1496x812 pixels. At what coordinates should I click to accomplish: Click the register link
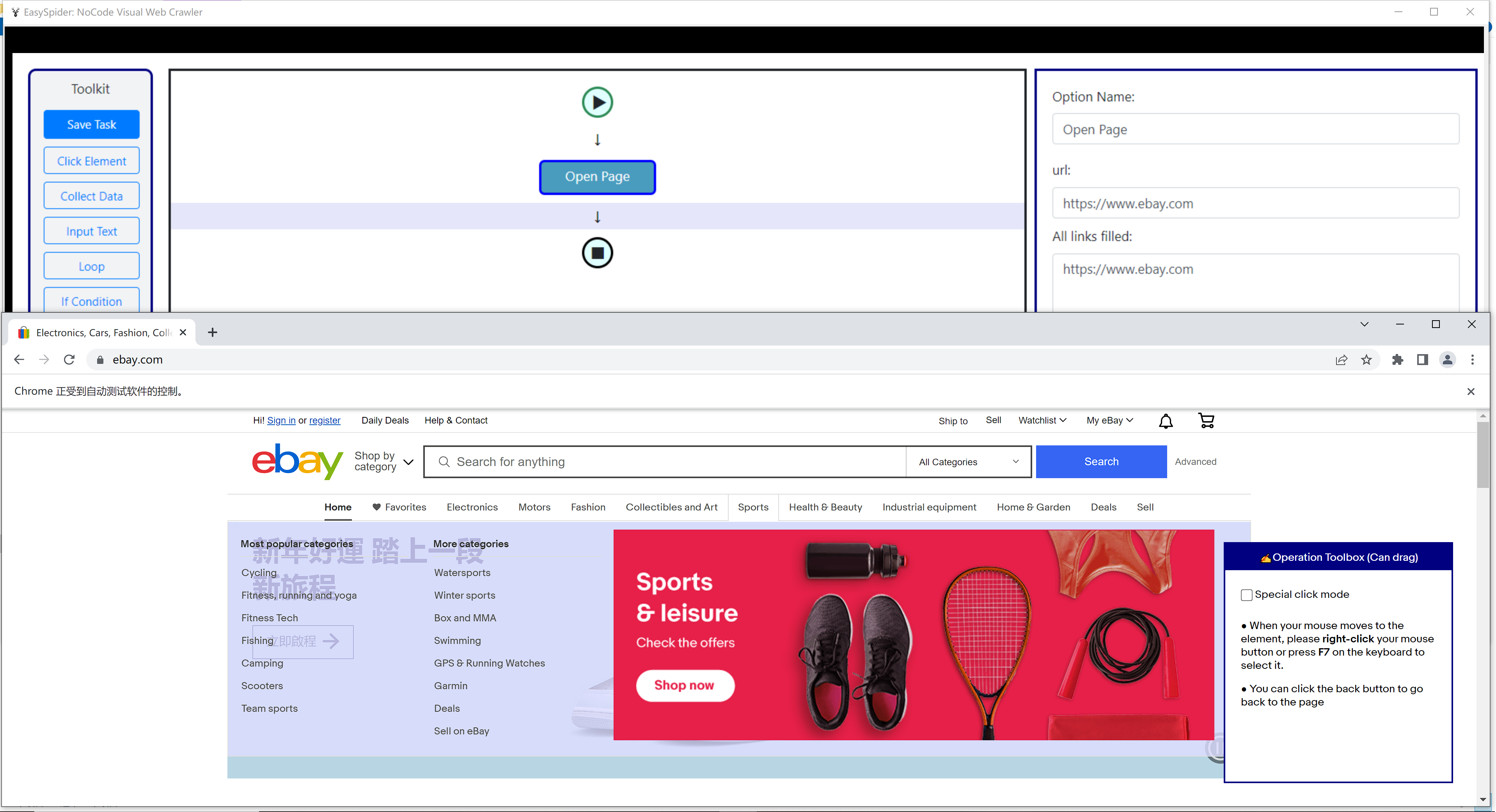[x=325, y=420]
